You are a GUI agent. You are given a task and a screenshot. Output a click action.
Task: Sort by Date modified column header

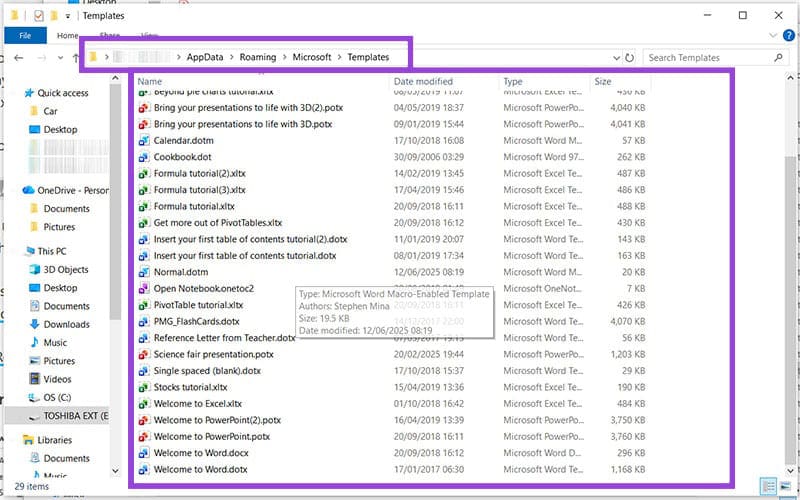click(x=423, y=81)
